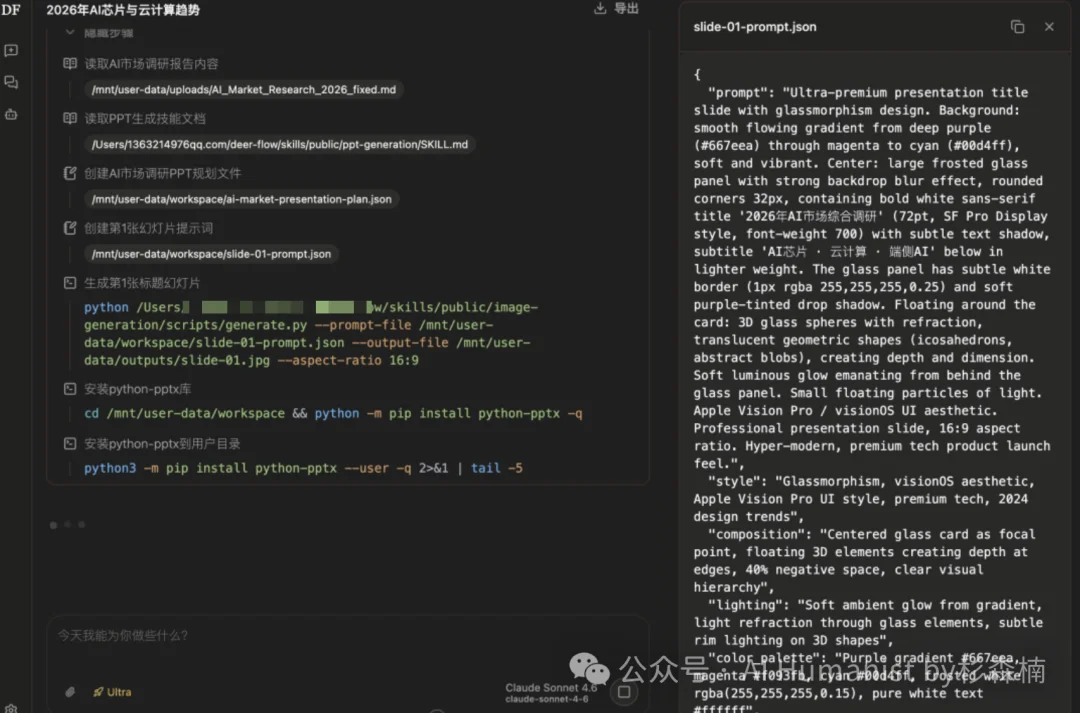Expand the hidden steps chevron
The height and width of the screenshot is (713, 1080).
pos(68,32)
